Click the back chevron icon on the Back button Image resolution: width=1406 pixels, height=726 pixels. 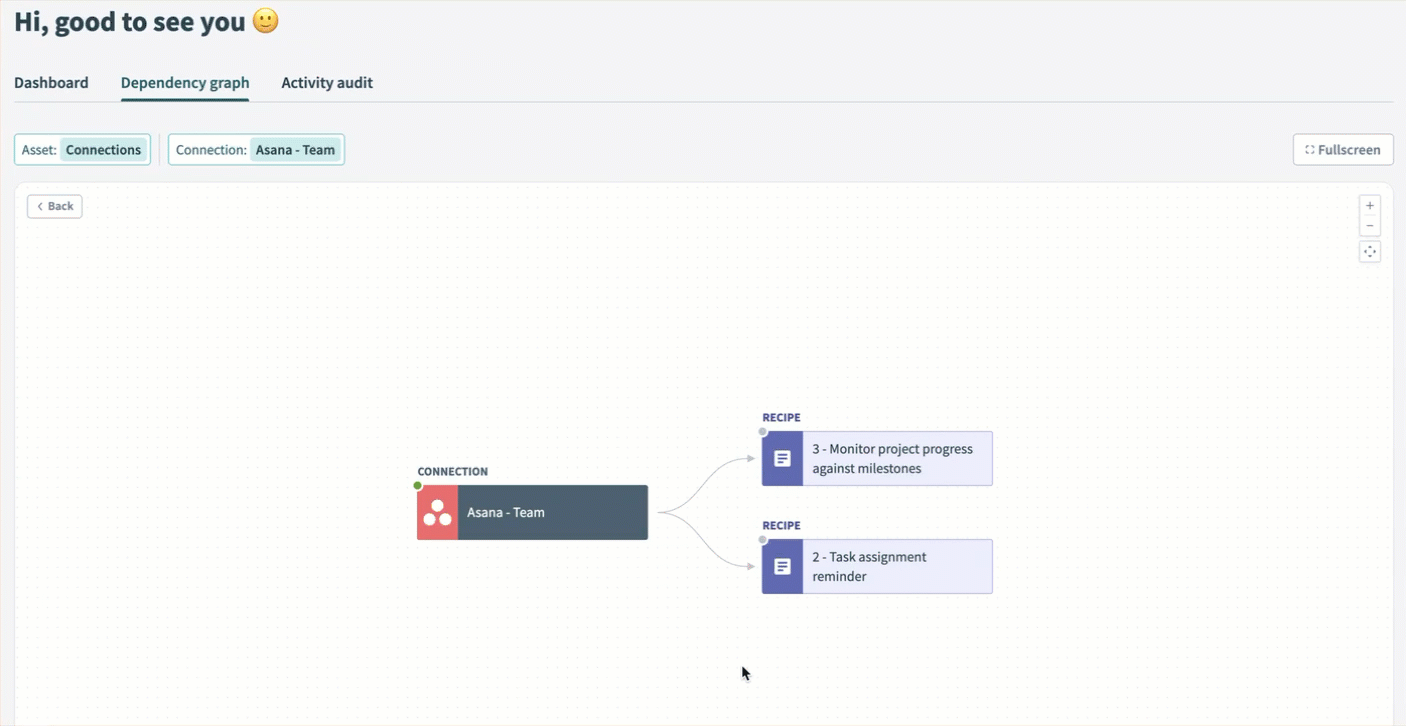pos(39,206)
